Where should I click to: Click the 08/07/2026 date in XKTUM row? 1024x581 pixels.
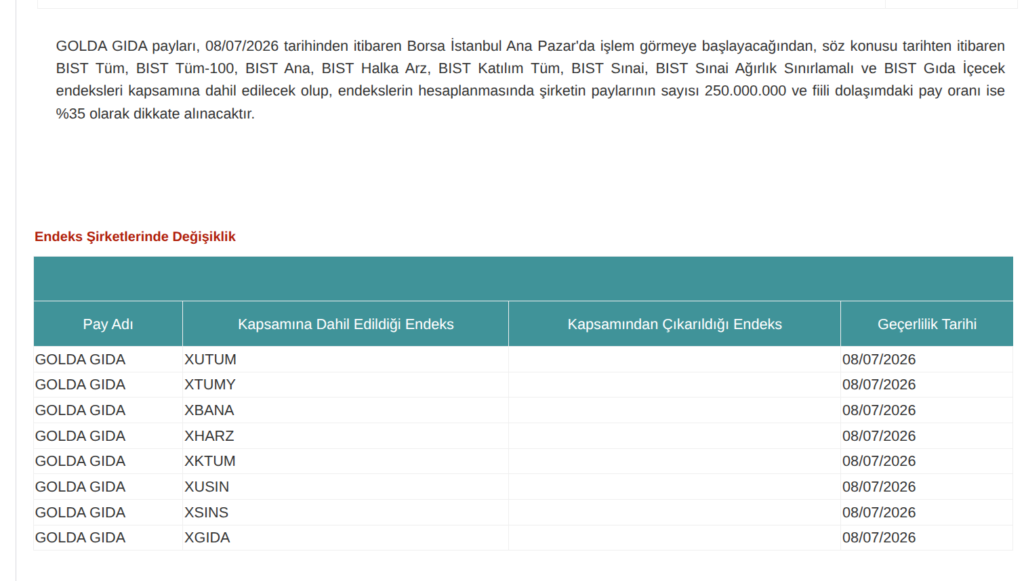879,461
